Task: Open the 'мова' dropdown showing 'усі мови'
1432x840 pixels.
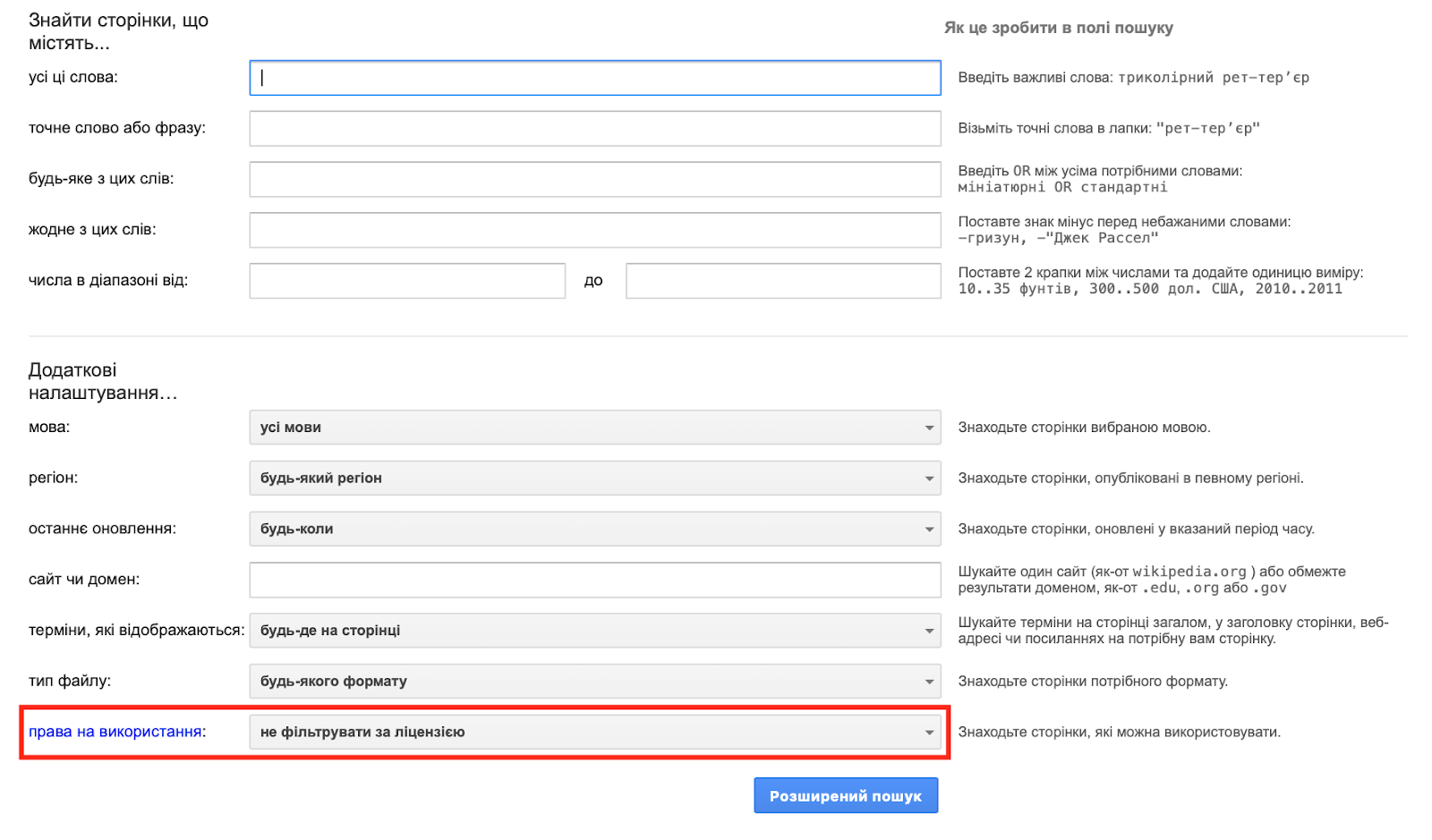Action: 595,428
